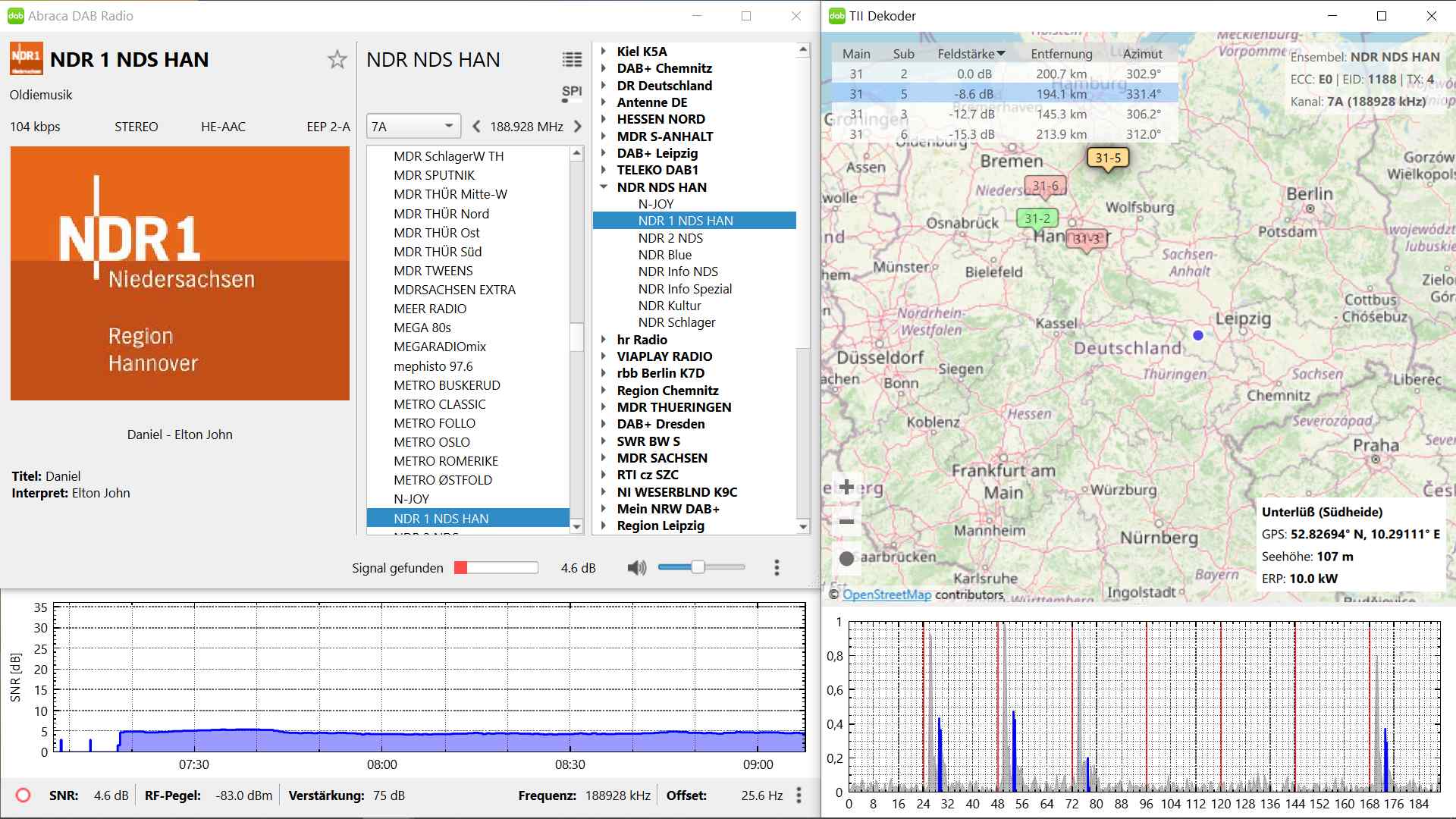The width and height of the screenshot is (1456, 819).
Task: Mark NDR 1 NDS HAN as favorite
Action: (x=337, y=60)
